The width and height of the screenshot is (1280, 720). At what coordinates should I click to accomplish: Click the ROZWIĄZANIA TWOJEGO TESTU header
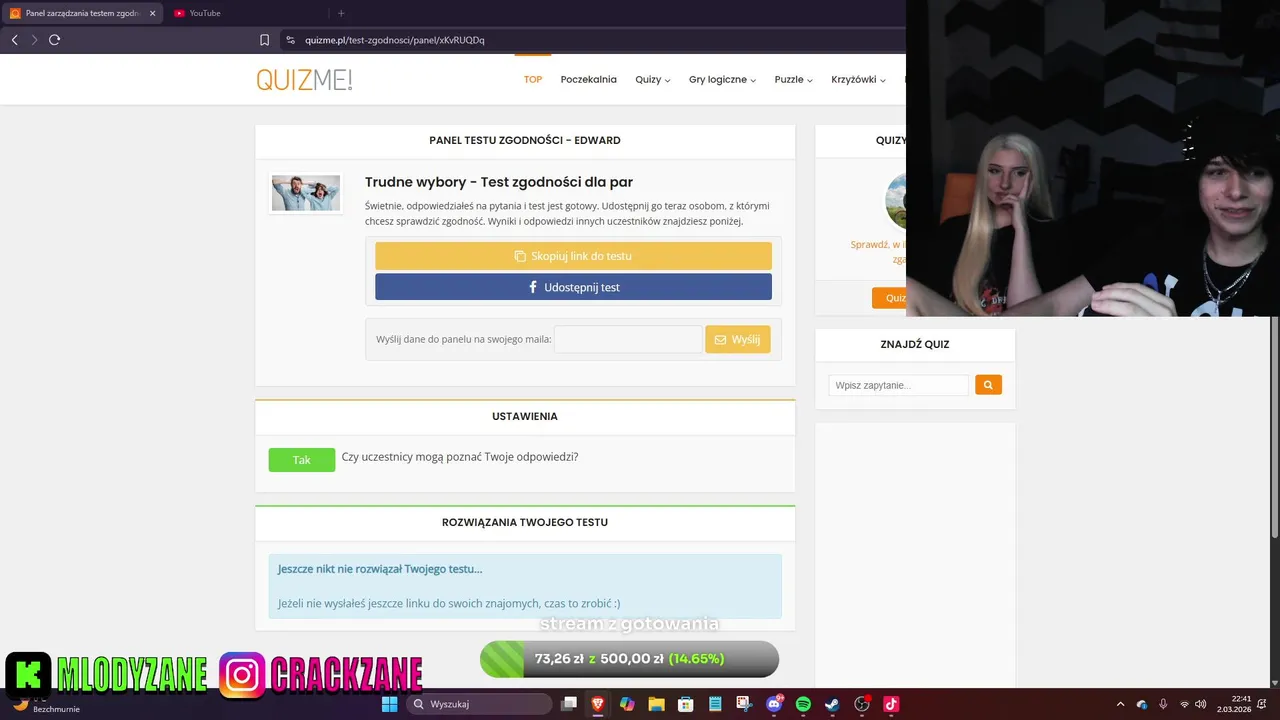coord(525,522)
